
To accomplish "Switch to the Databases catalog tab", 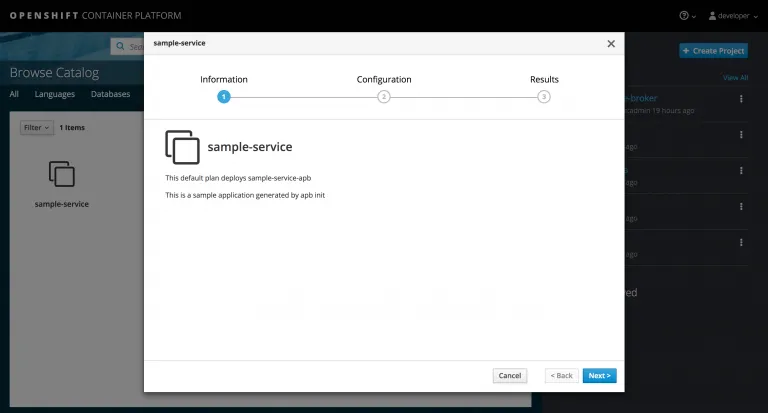I will coord(110,94).
